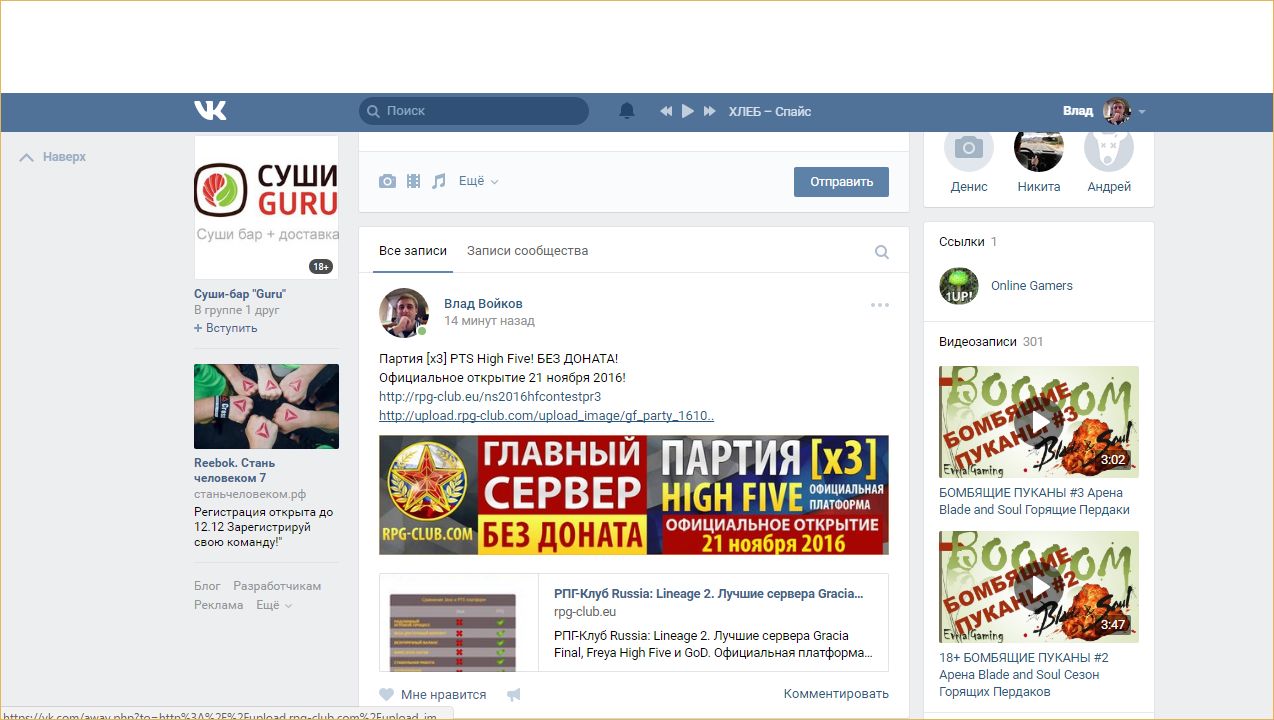The width and height of the screenshot is (1274, 720).
Task: Open Видеозаписи section header
Action: pyautogui.click(x=991, y=341)
